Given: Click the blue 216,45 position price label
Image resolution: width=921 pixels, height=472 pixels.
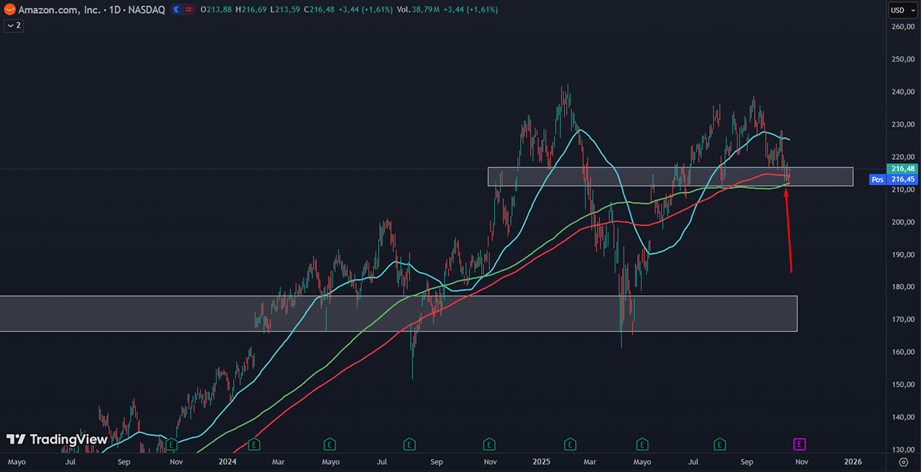Looking at the screenshot, I should pos(903,179).
